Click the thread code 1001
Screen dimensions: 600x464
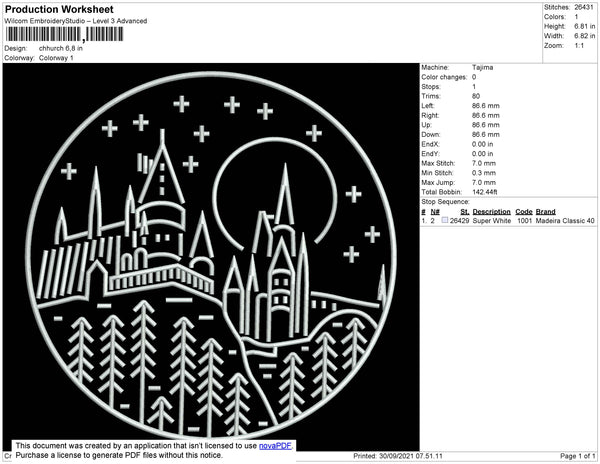click(525, 221)
